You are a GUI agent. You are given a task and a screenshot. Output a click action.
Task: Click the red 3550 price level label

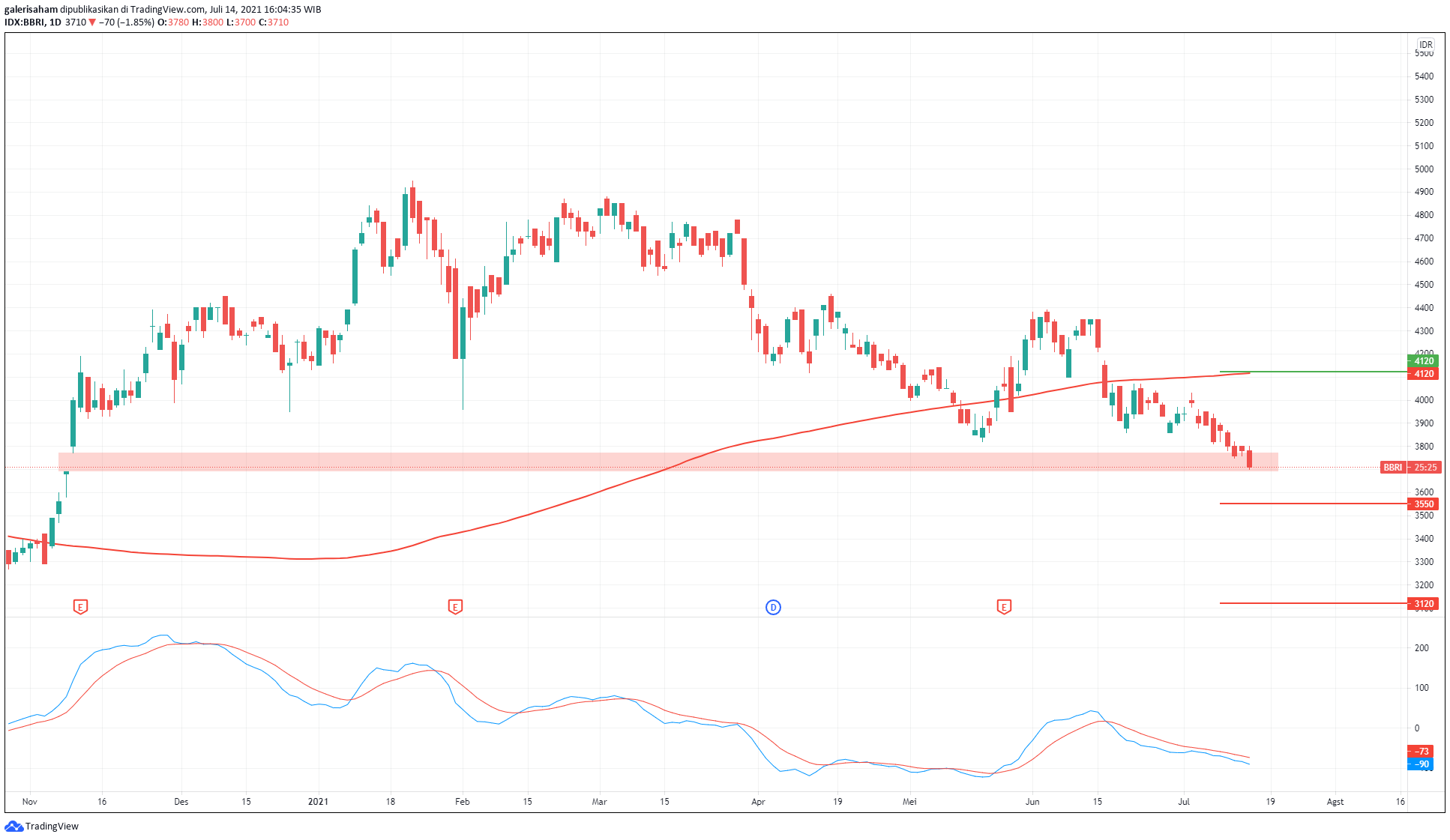[x=1423, y=504]
